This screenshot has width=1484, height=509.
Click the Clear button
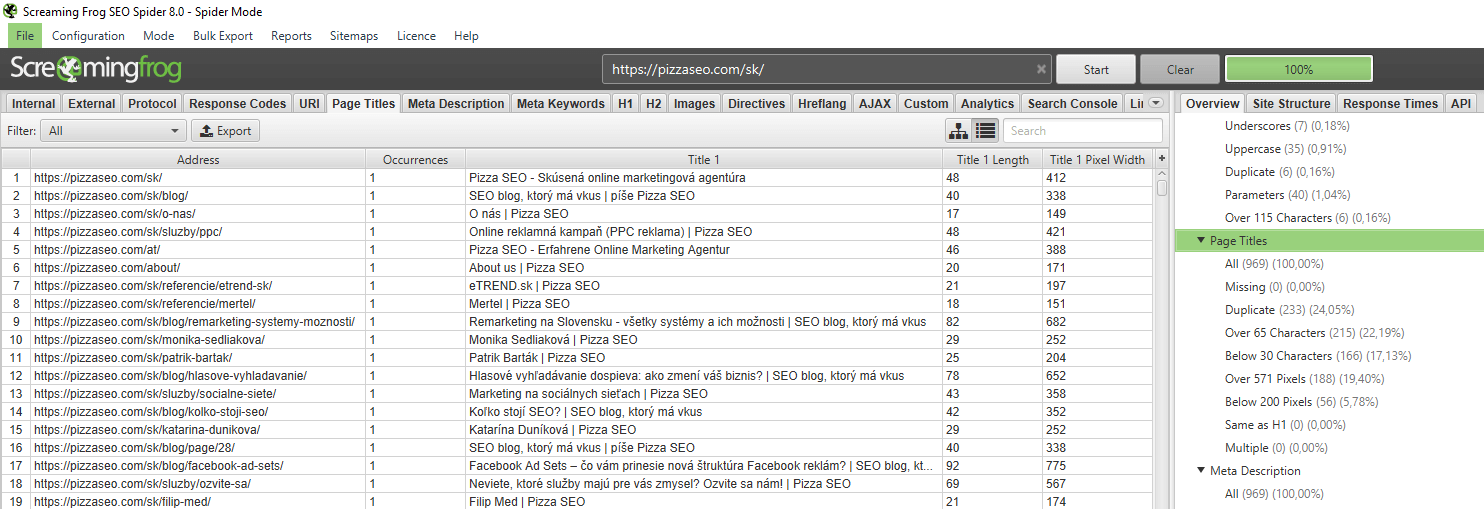pyautogui.click(x=1180, y=69)
